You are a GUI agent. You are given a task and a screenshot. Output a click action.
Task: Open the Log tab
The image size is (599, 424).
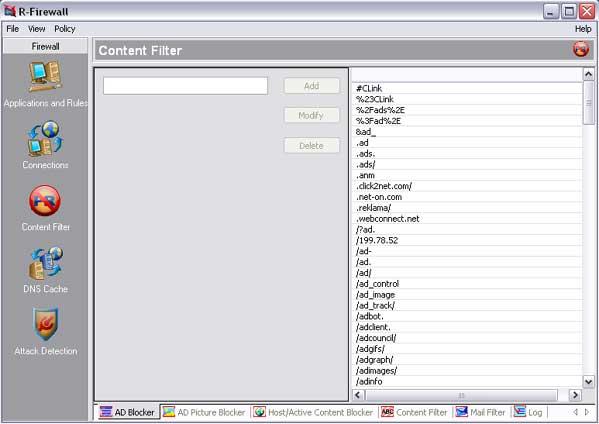[x=528, y=412]
